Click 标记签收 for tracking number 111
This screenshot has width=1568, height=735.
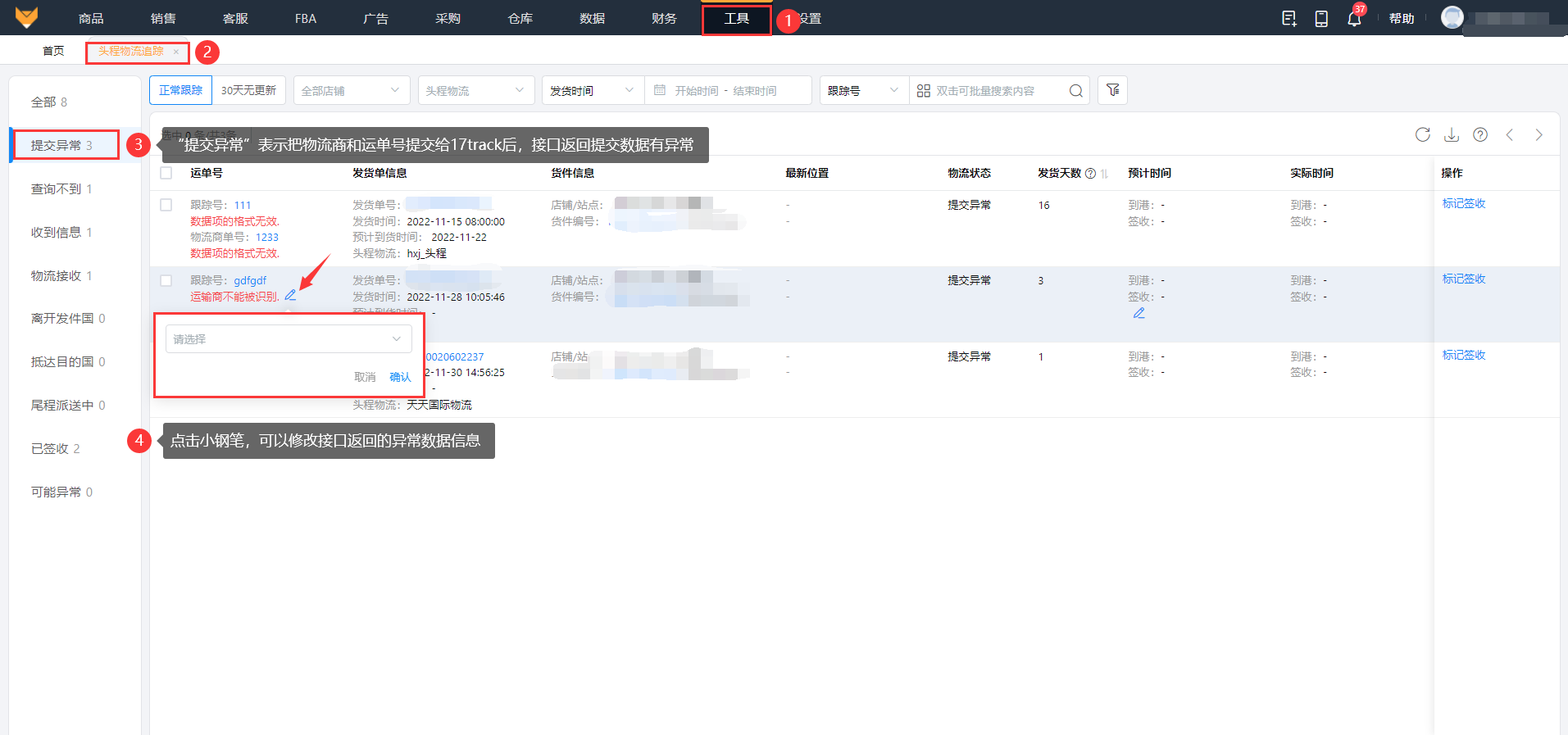click(x=1464, y=203)
